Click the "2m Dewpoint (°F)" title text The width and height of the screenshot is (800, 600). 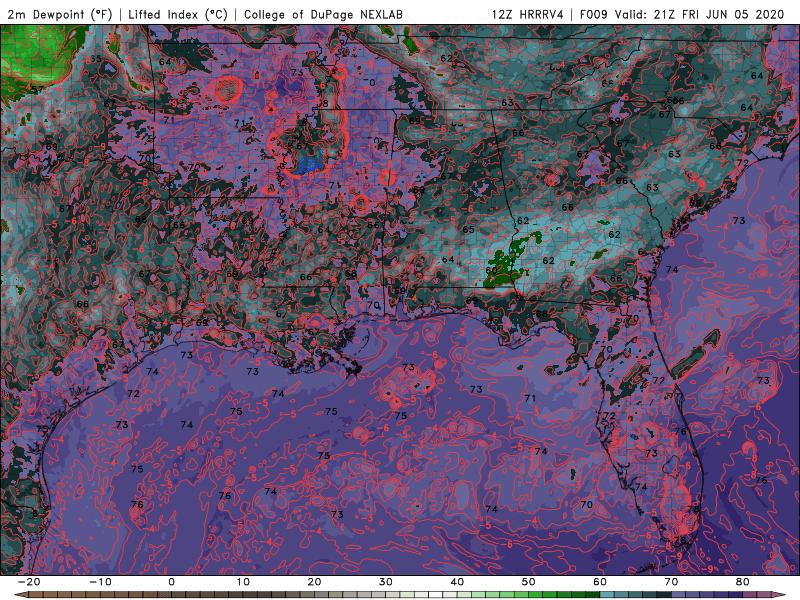60,14
